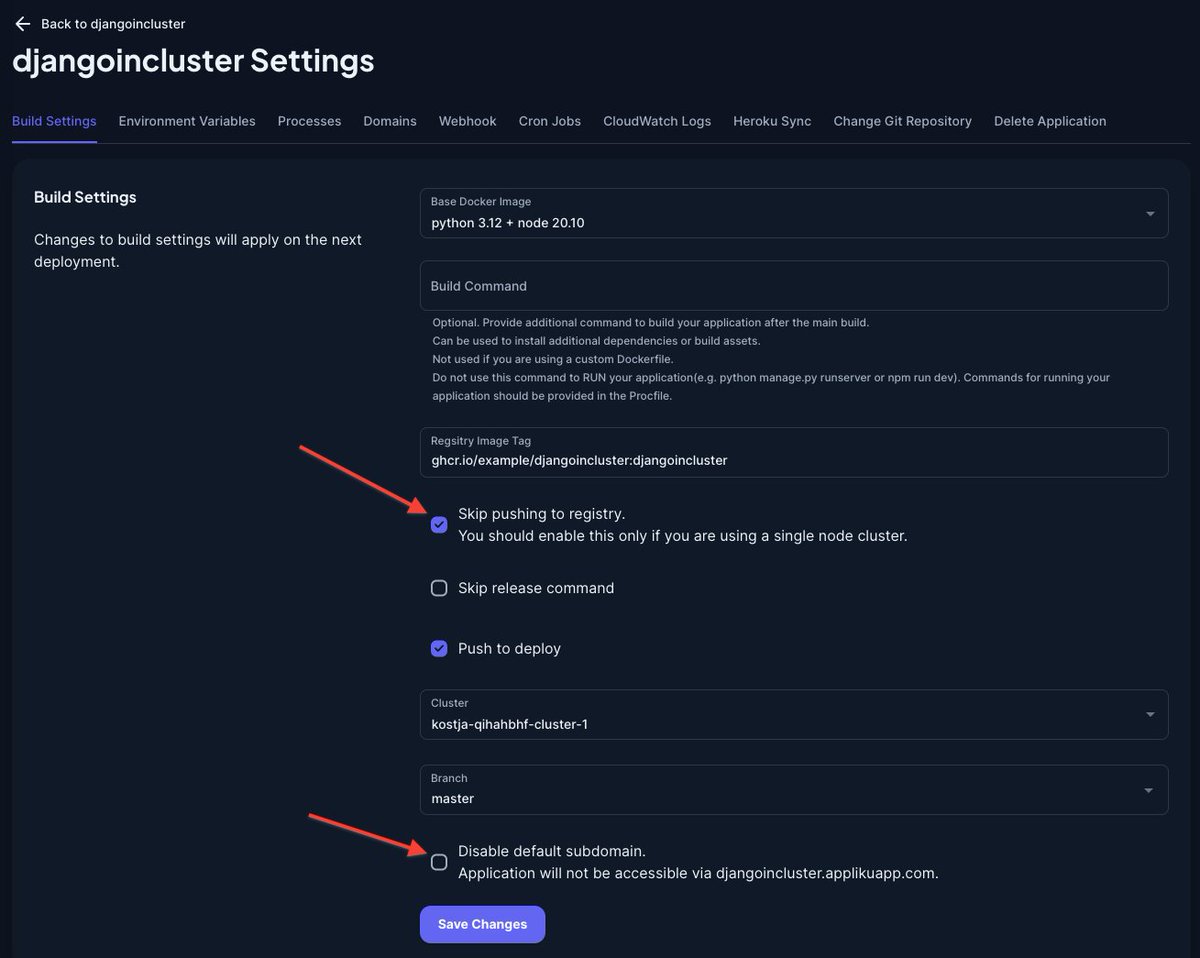Open Change Git Repository tab
The image size is (1200, 958).
(x=903, y=121)
